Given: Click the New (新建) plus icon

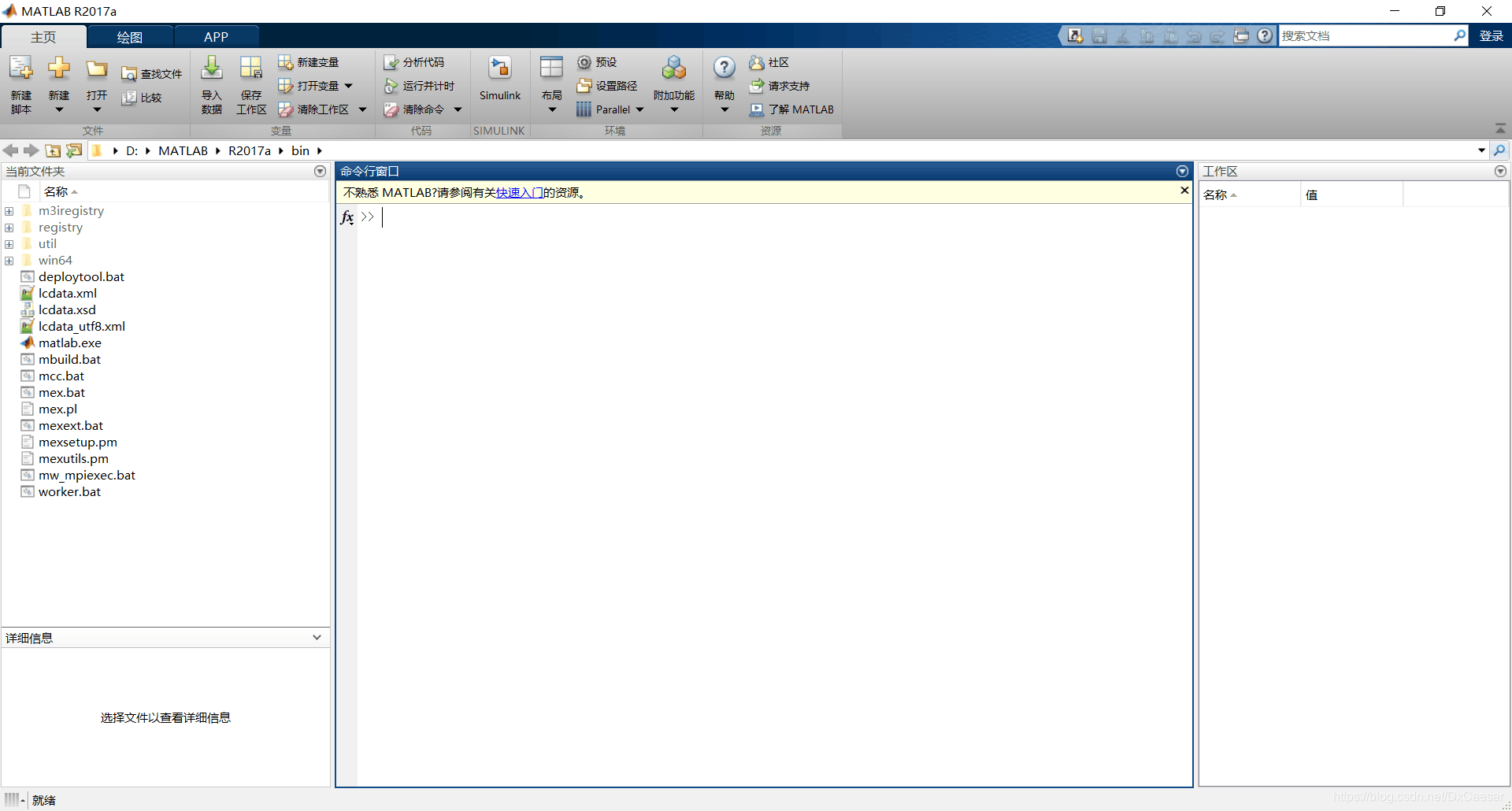Looking at the screenshot, I should (59, 69).
